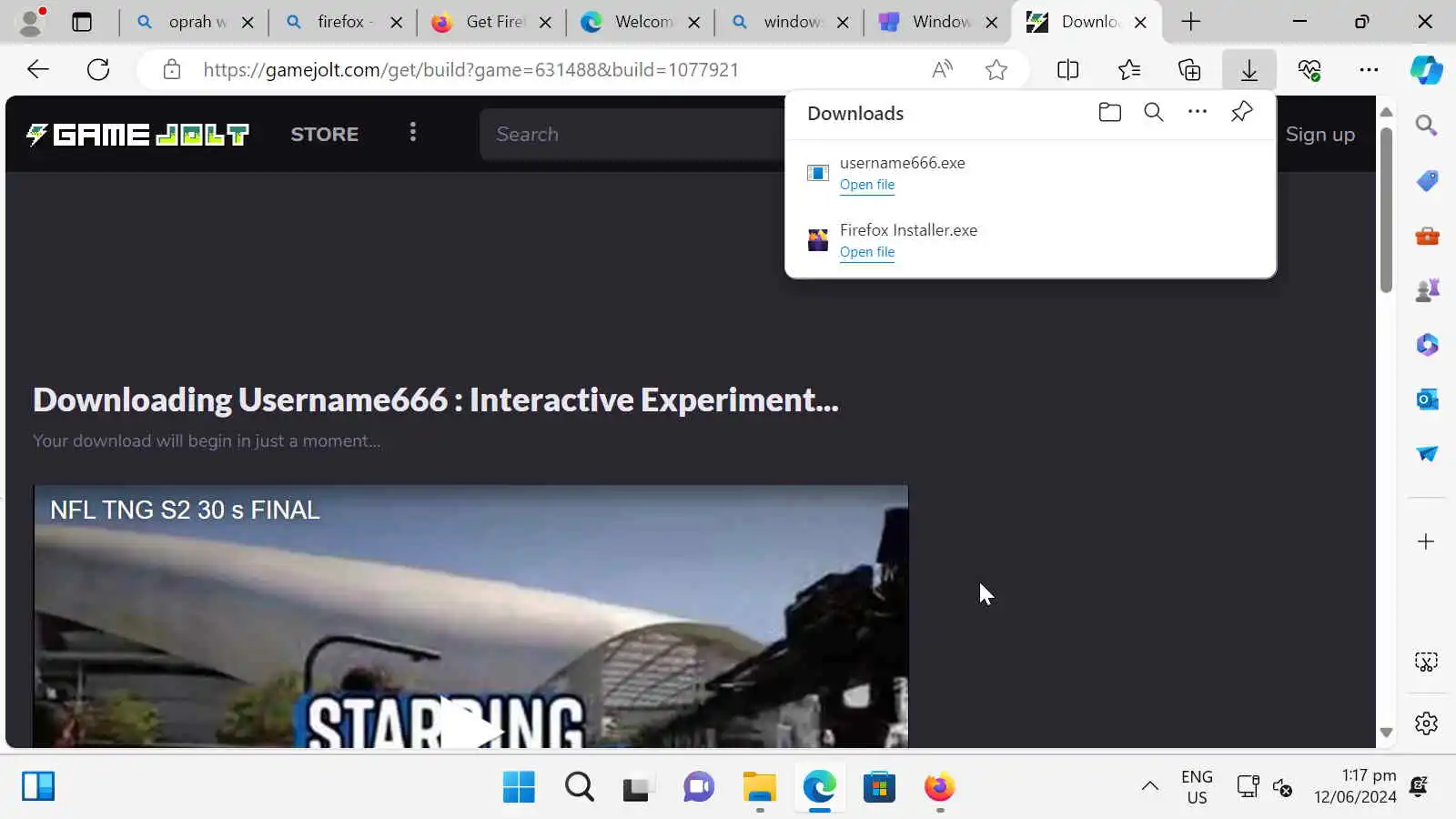Screen dimensions: 1456x819
Task: Open Firefox from the taskbar
Action: coord(939,787)
